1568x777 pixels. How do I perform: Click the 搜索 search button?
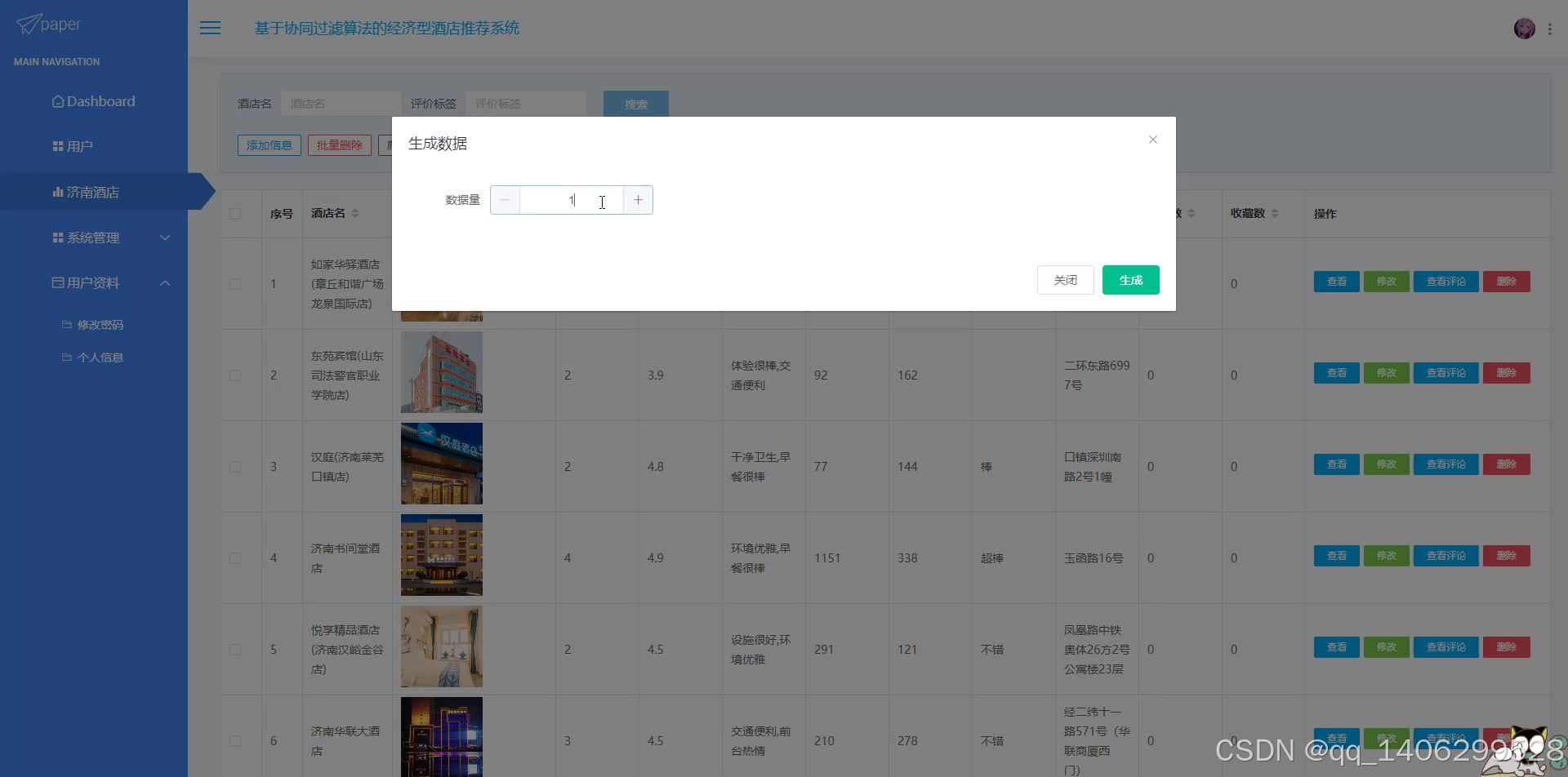[x=635, y=104]
